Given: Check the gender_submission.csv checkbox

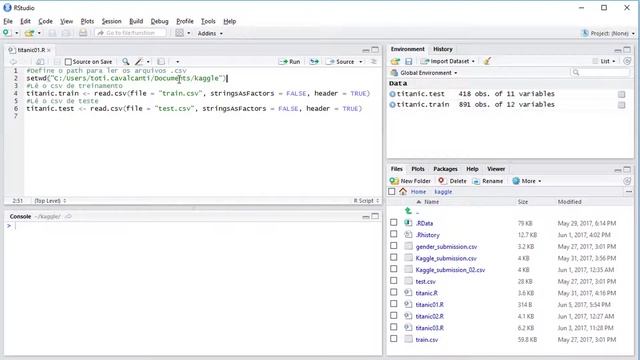Looking at the screenshot, I should coord(393,246).
